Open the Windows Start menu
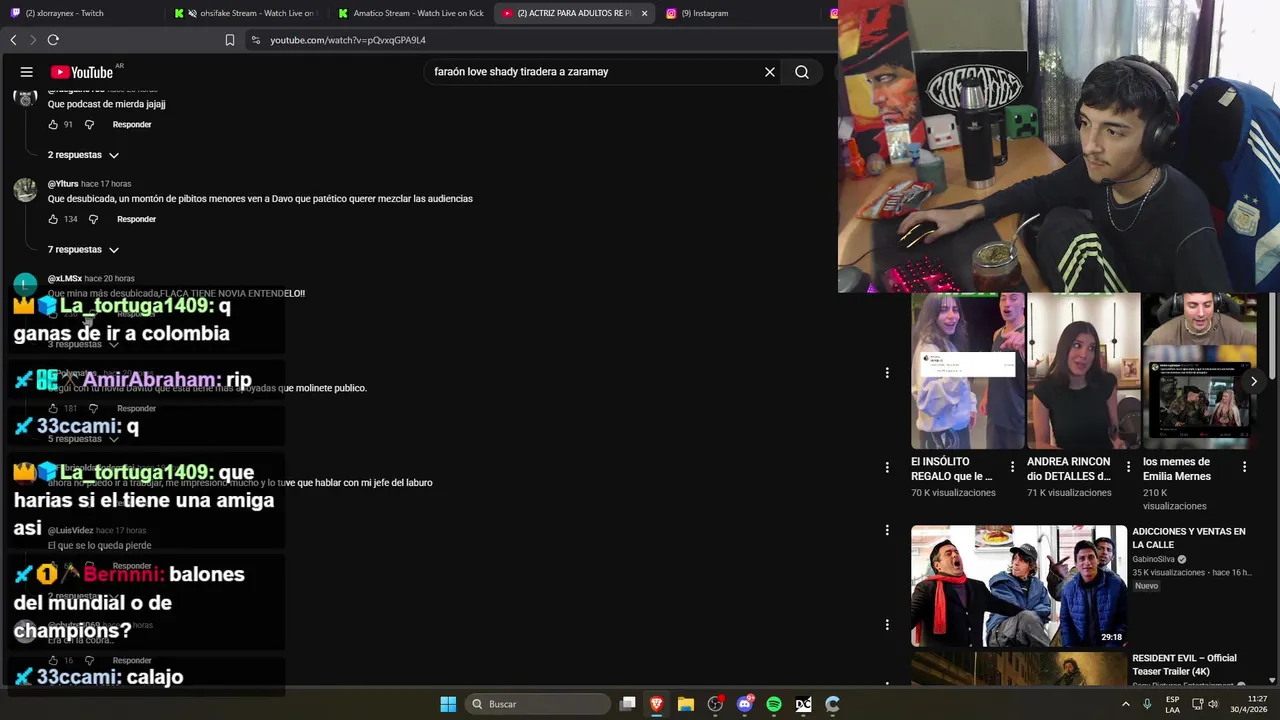 (448, 704)
